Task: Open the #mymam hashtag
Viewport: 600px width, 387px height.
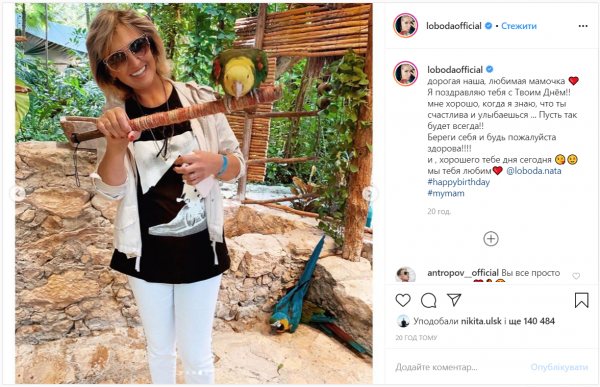Action: click(x=446, y=193)
